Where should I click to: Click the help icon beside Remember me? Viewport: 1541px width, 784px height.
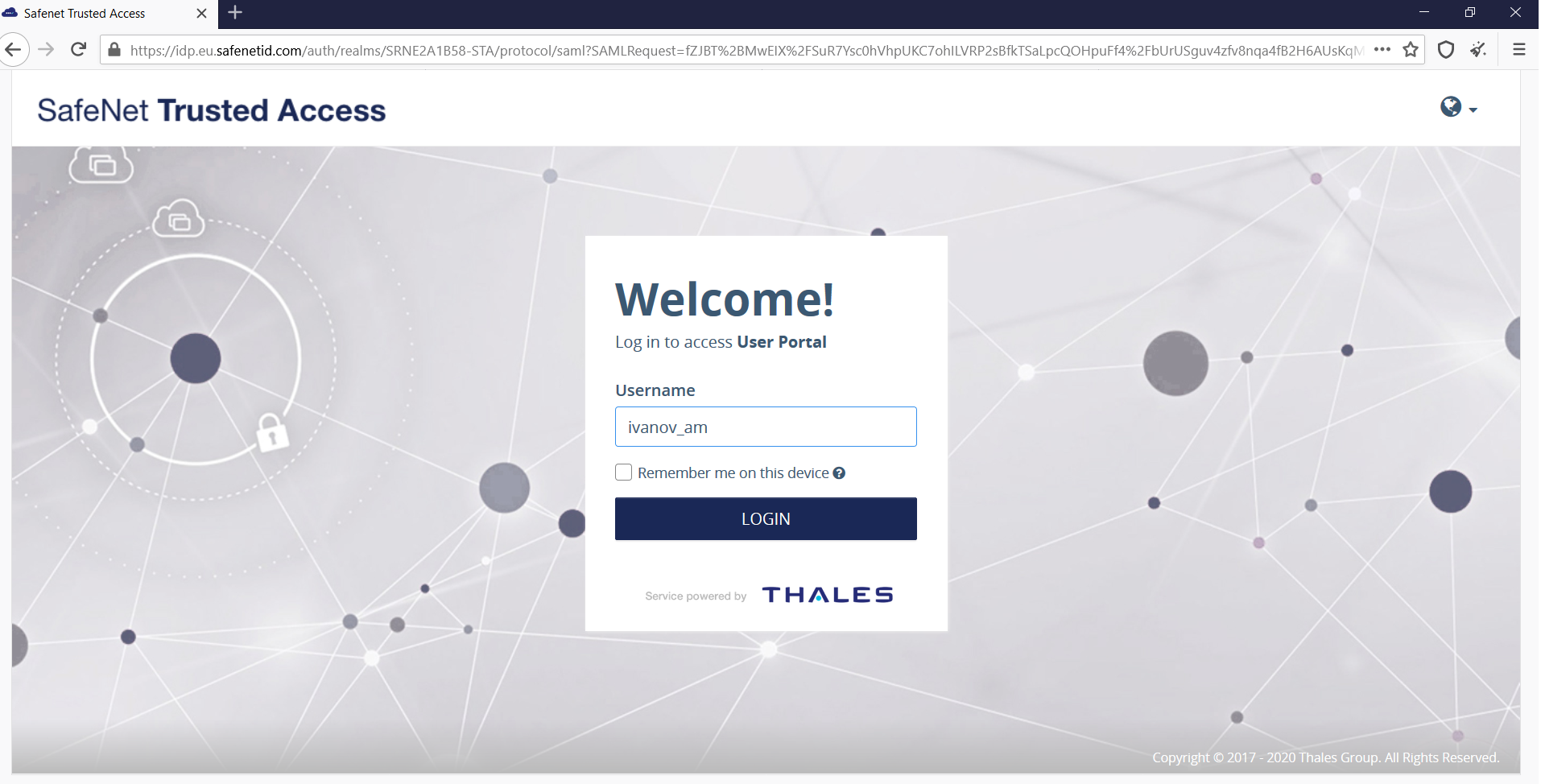click(x=839, y=473)
